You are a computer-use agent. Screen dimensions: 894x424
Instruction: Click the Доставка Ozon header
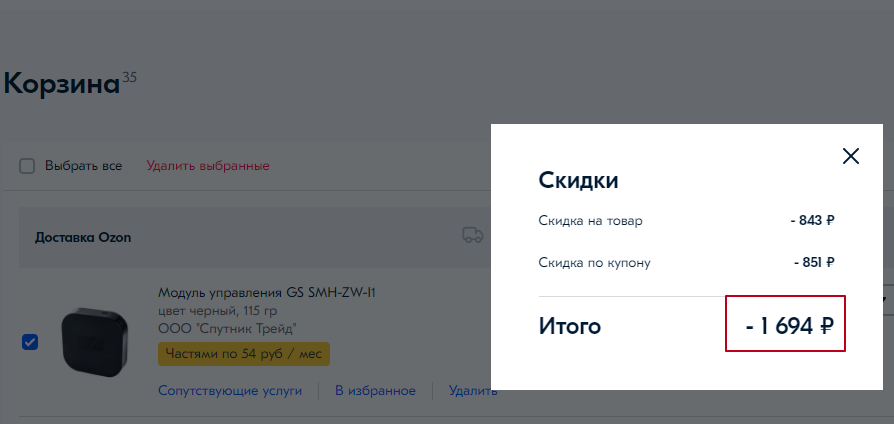click(83, 237)
